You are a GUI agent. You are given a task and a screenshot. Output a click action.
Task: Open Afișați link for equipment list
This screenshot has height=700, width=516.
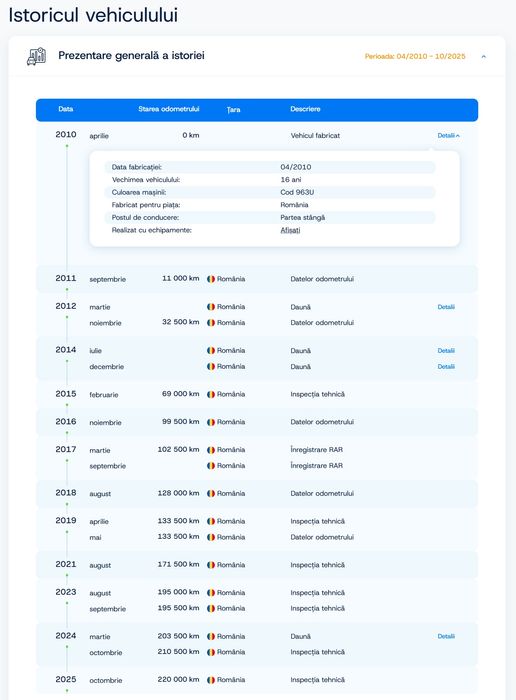[x=290, y=230]
